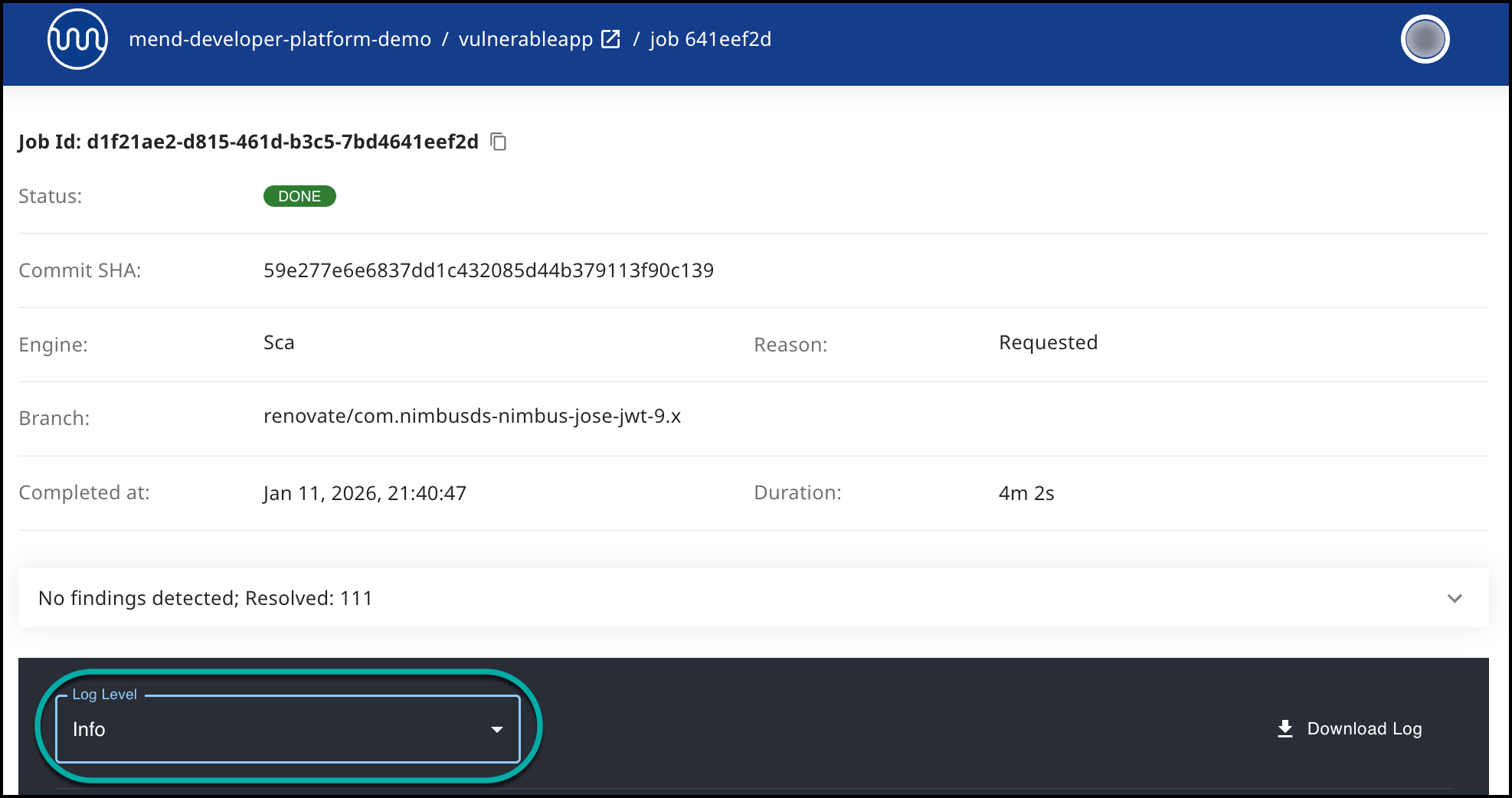
Task: Click the Duration: field label
Action: point(797,492)
